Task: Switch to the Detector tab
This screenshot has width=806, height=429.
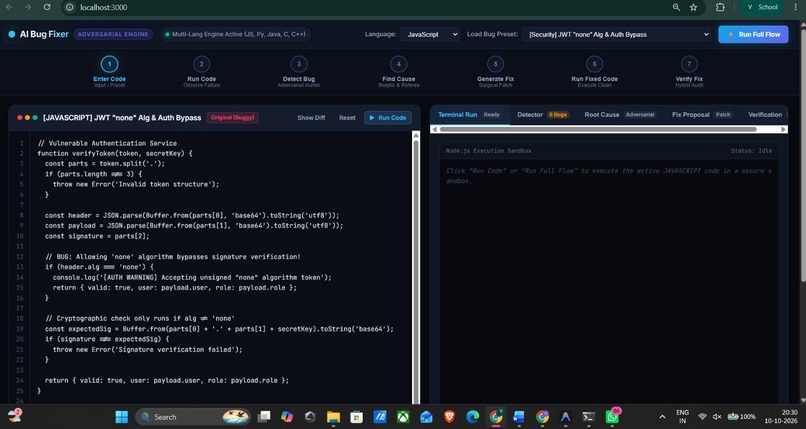Action: [x=542, y=115]
